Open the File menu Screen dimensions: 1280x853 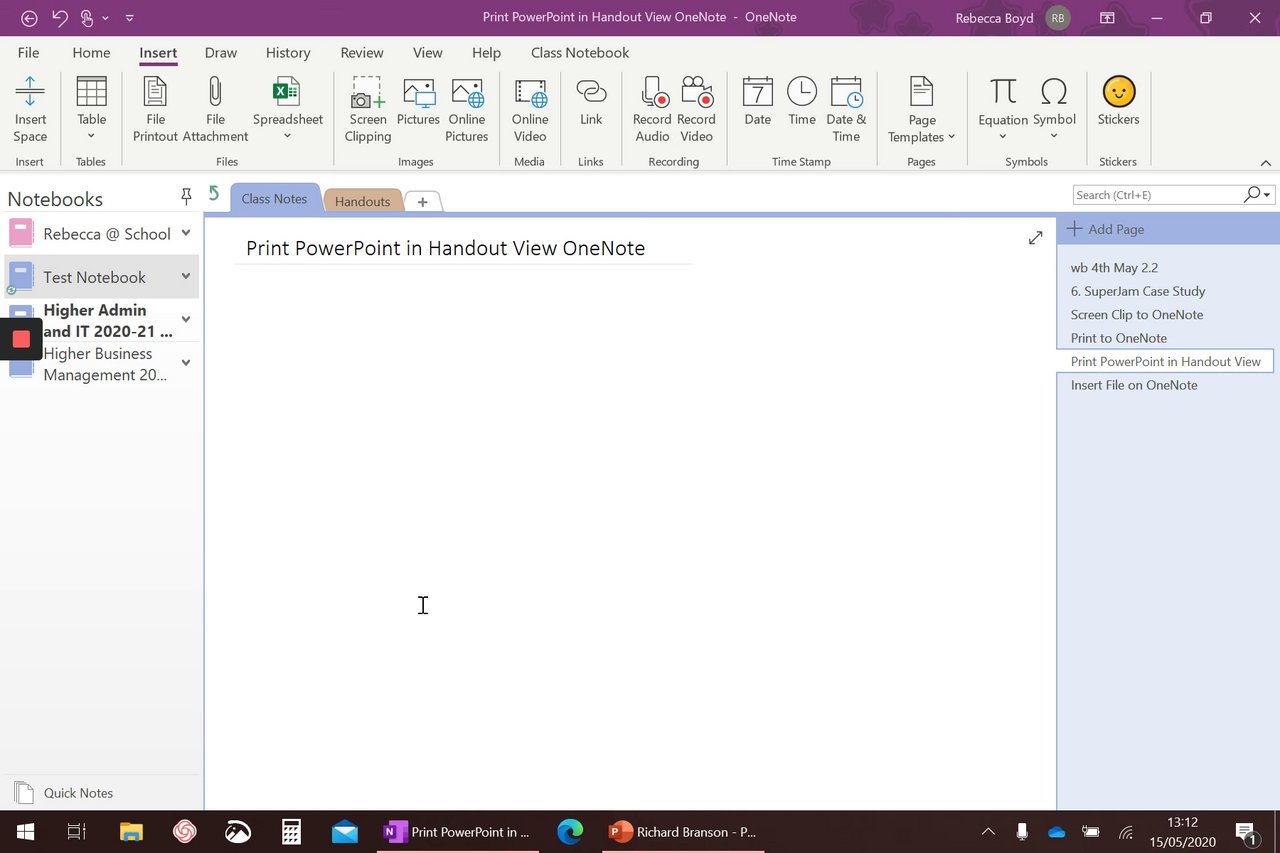coord(29,53)
